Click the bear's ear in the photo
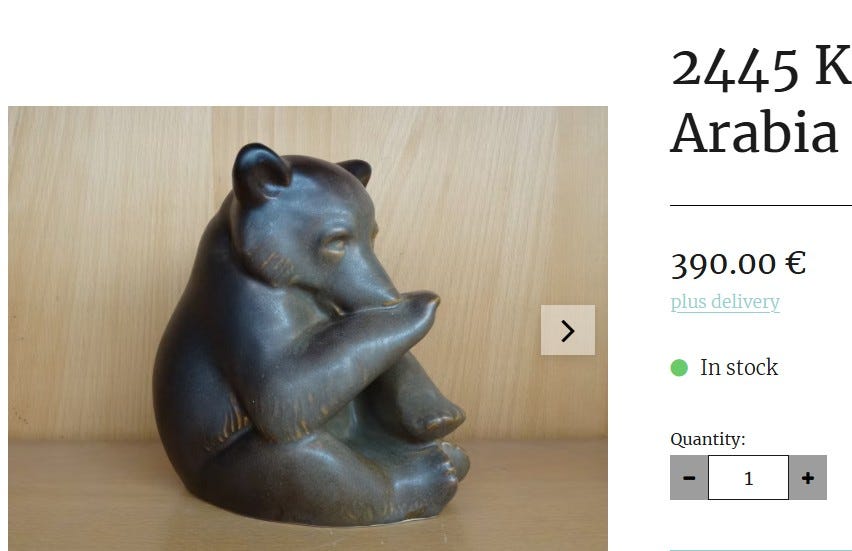 click(x=260, y=172)
